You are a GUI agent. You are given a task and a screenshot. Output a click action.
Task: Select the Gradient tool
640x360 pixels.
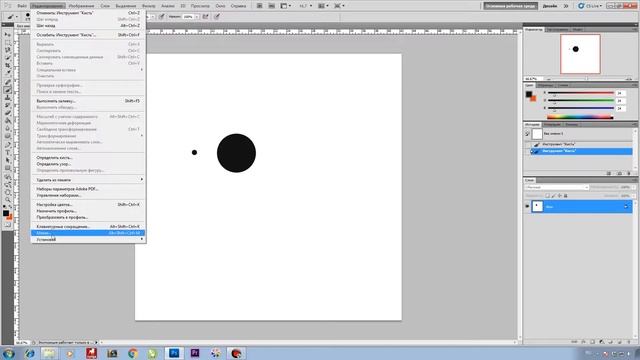[x=8, y=121]
